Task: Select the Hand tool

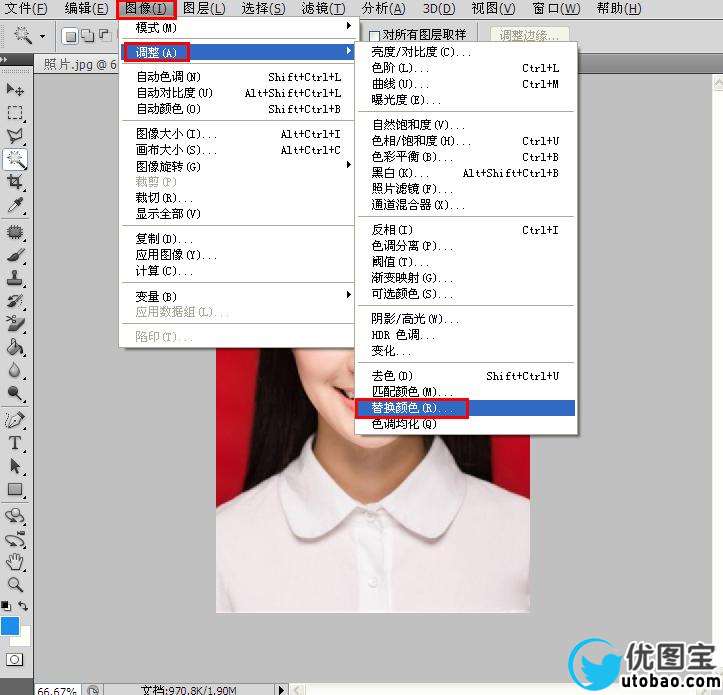Action: [x=15, y=562]
